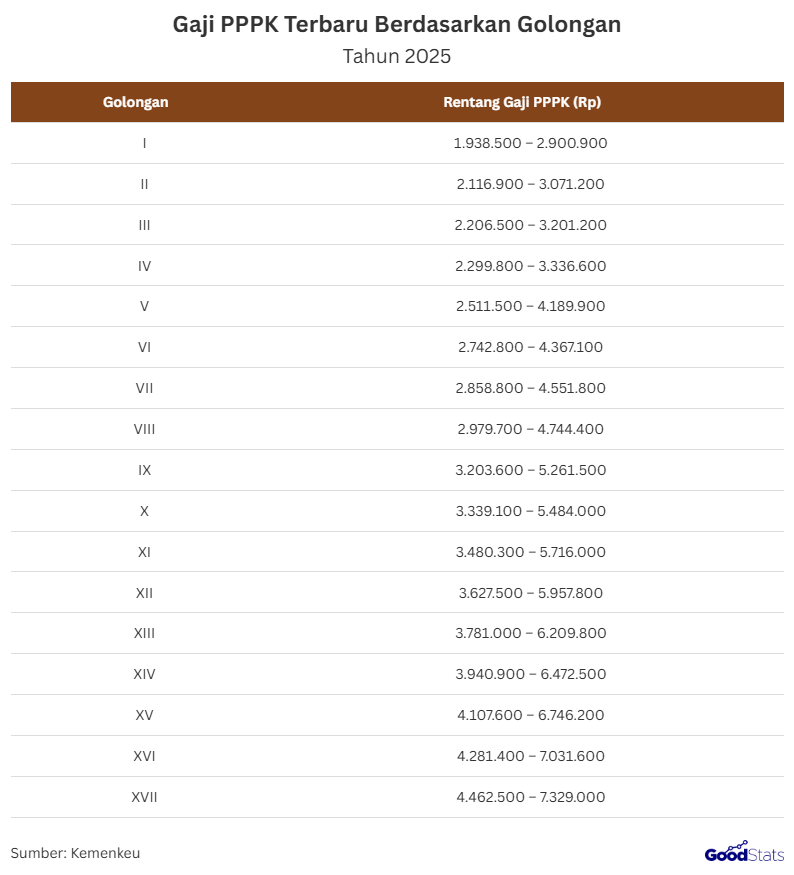The width and height of the screenshot is (794, 875).
Task: Click the GoodStats logo
Action: pos(744,853)
